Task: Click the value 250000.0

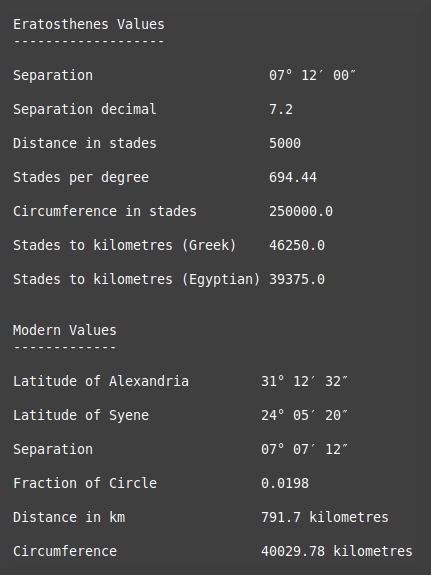Action: click(301, 212)
